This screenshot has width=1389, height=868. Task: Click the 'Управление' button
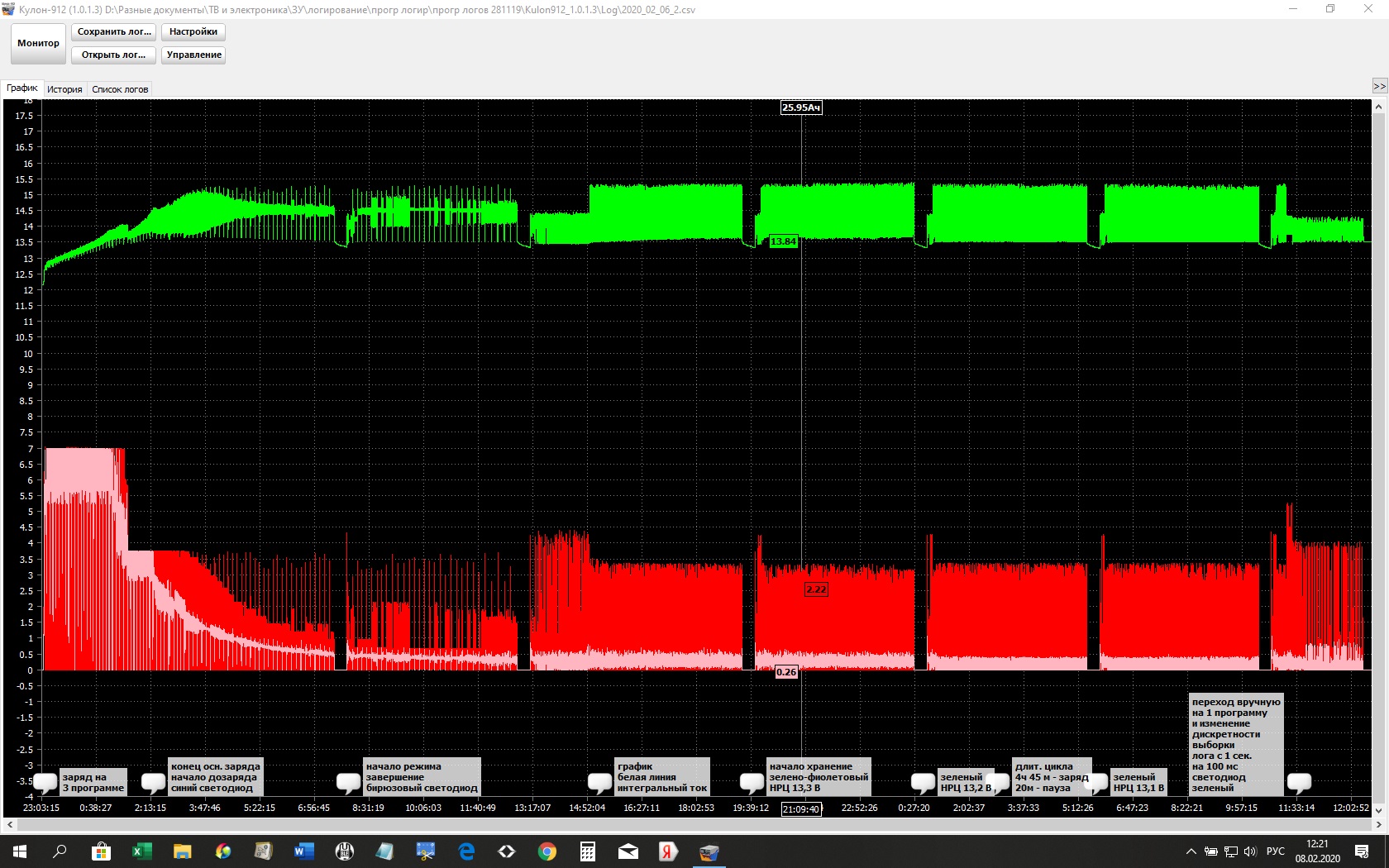tap(193, 55)
